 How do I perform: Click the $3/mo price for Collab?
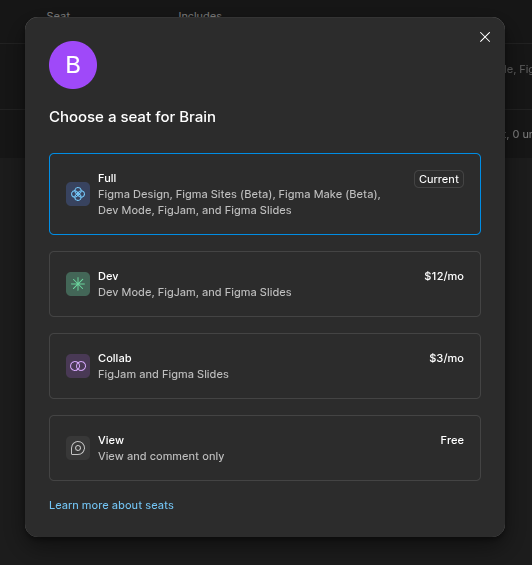[446, 358]
